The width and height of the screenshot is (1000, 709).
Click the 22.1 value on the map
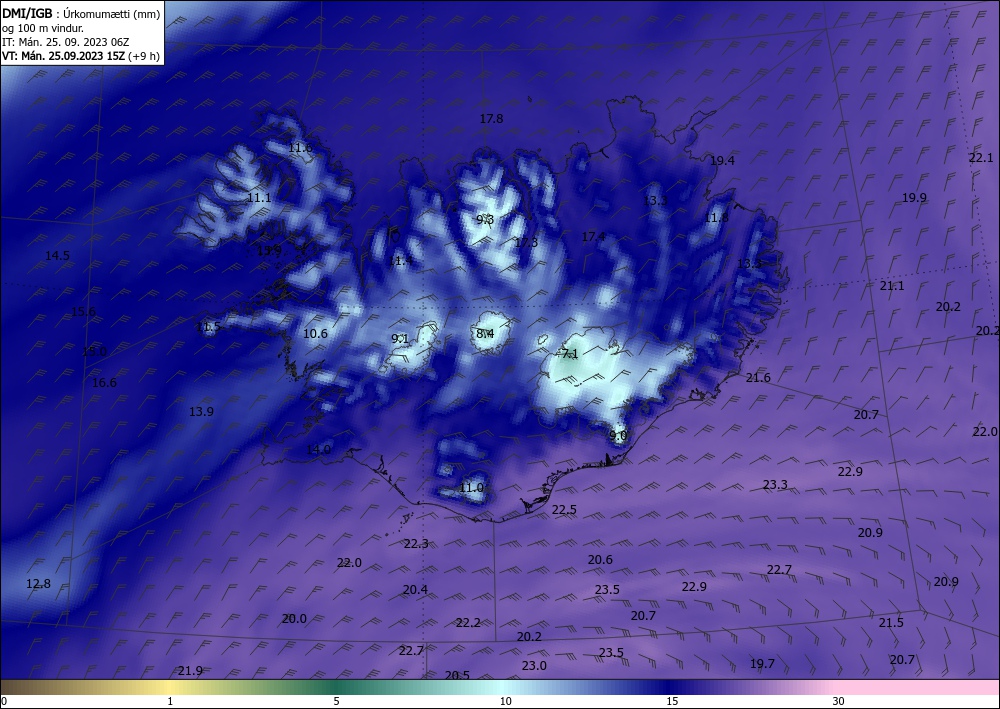(x=981, y=157)
